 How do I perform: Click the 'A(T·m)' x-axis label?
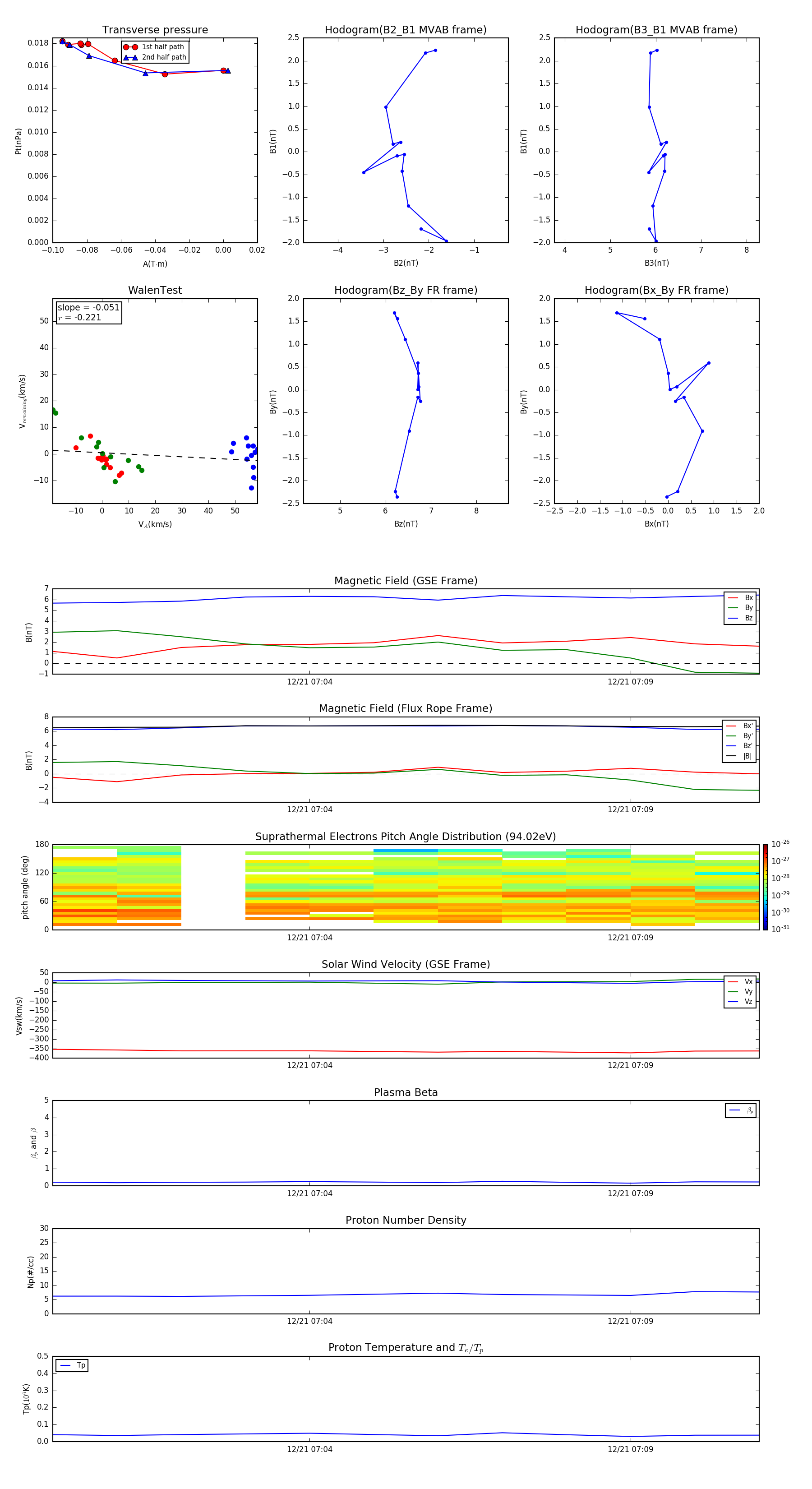pos(155,264)
